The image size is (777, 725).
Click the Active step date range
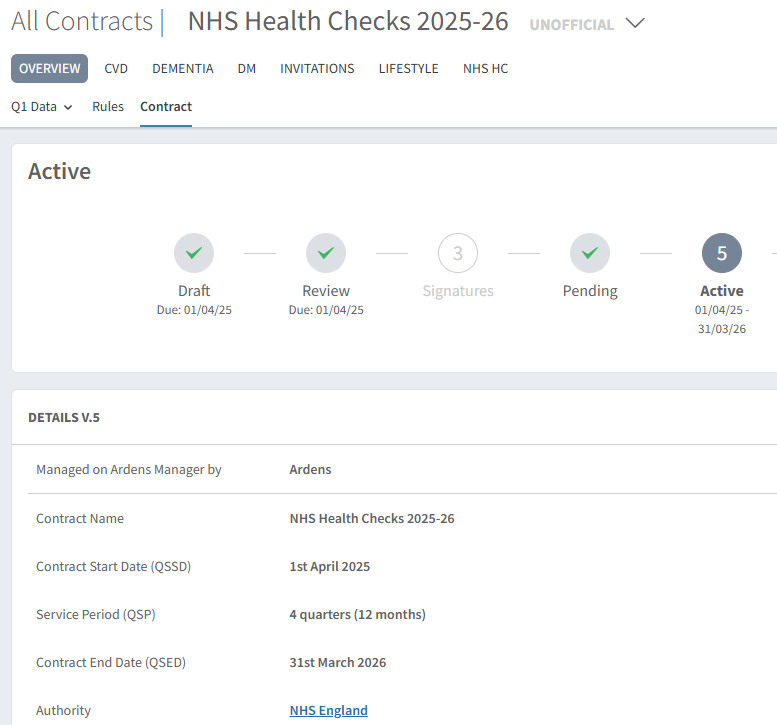[x=722, y=319]
